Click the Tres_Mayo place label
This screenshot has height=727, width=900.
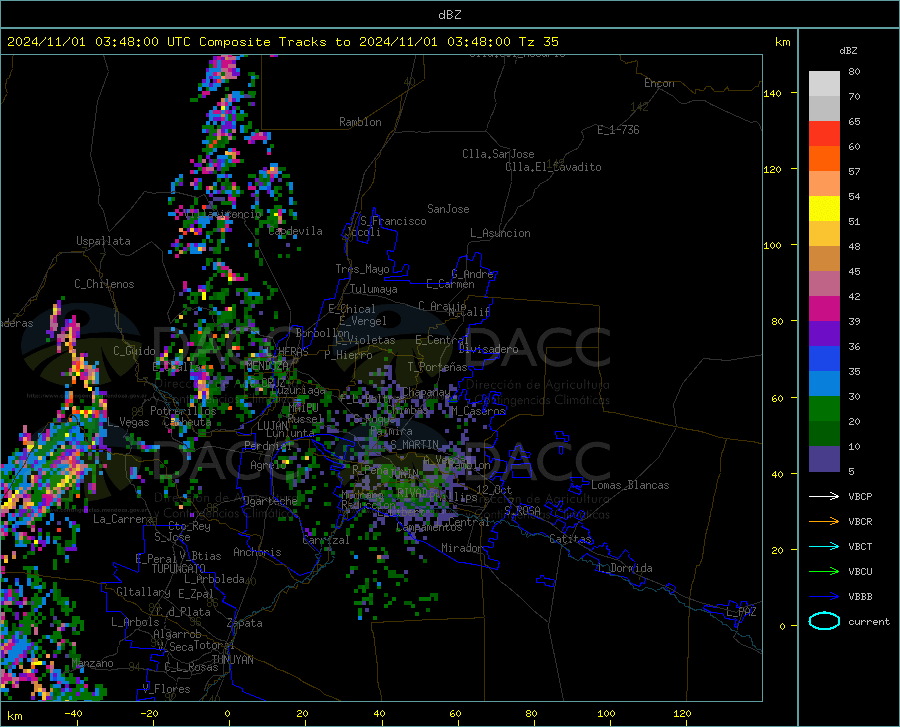[x=362, y=269]
